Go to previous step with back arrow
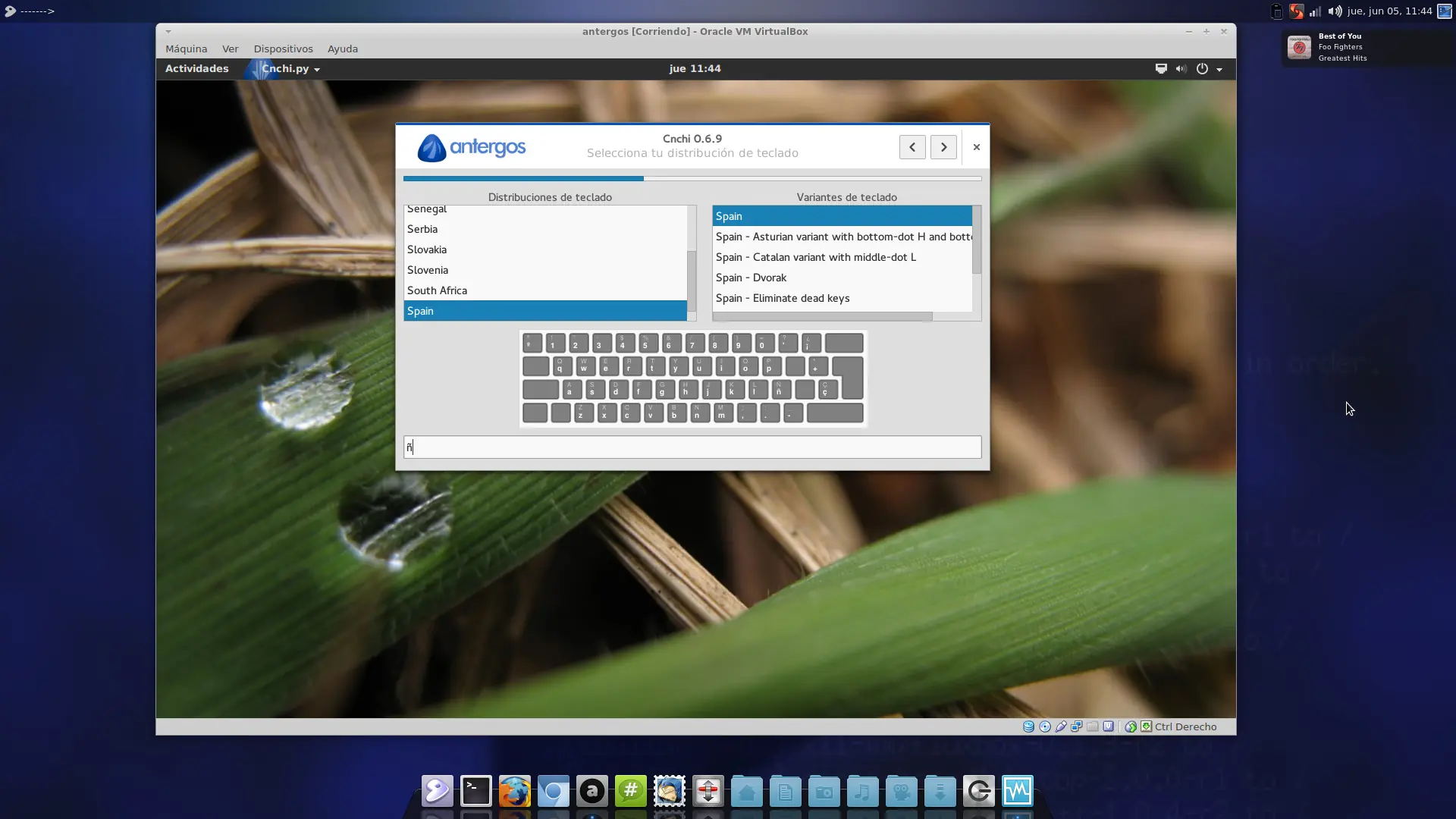The width and height of the screenshot is (1456, 819). click(912, 147)
